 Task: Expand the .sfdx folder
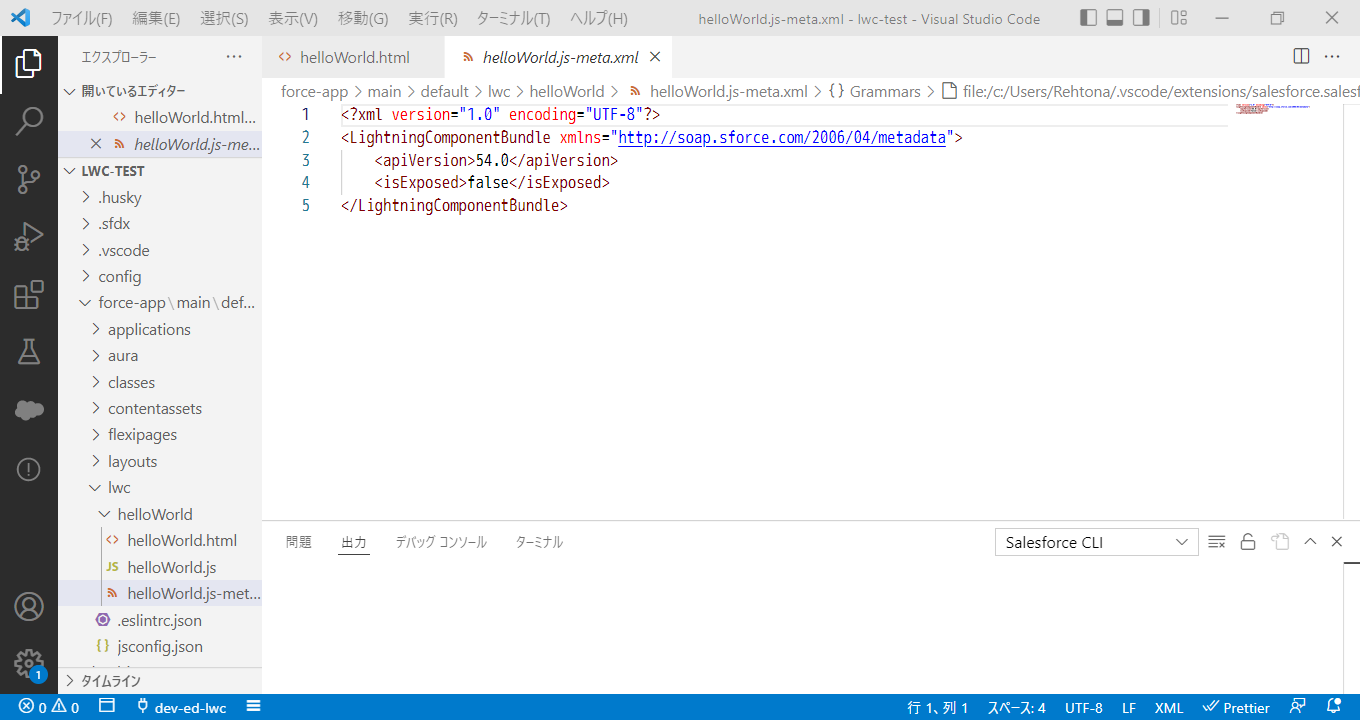coord(160,224)
